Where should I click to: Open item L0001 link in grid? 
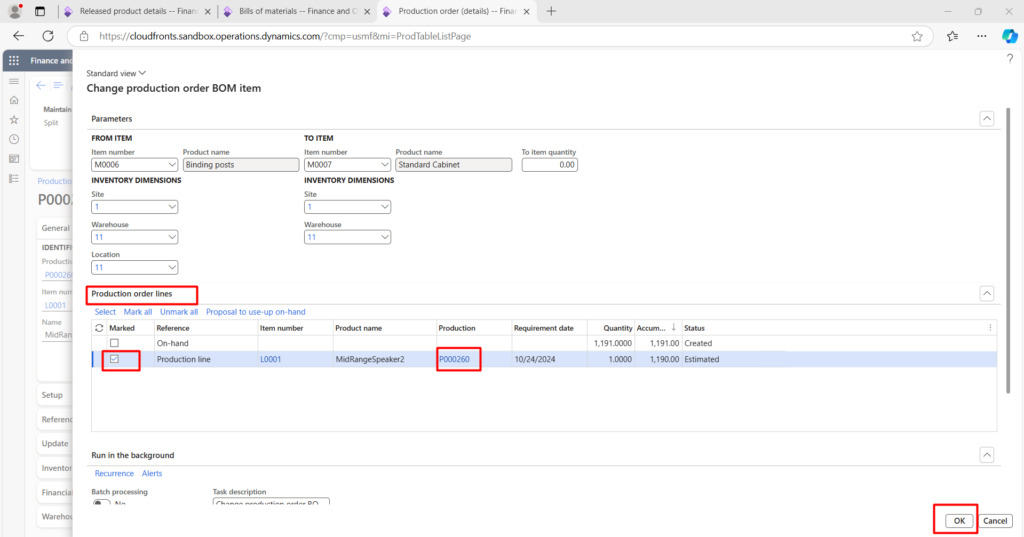coord(270,359)
